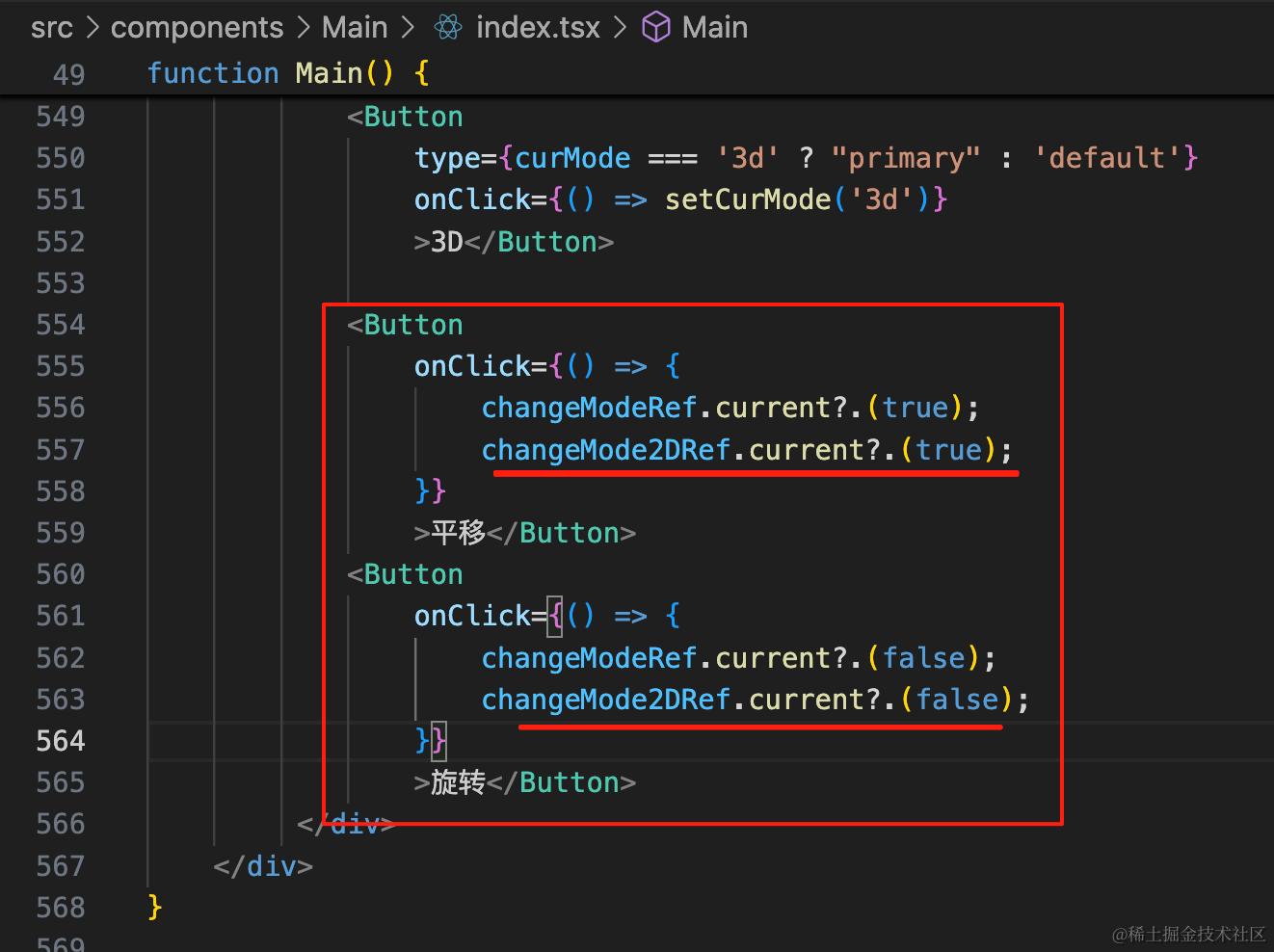Click the 3D button label text
Image resolution: width=1274 pixels, height=952 pixels.
point(447,242)
